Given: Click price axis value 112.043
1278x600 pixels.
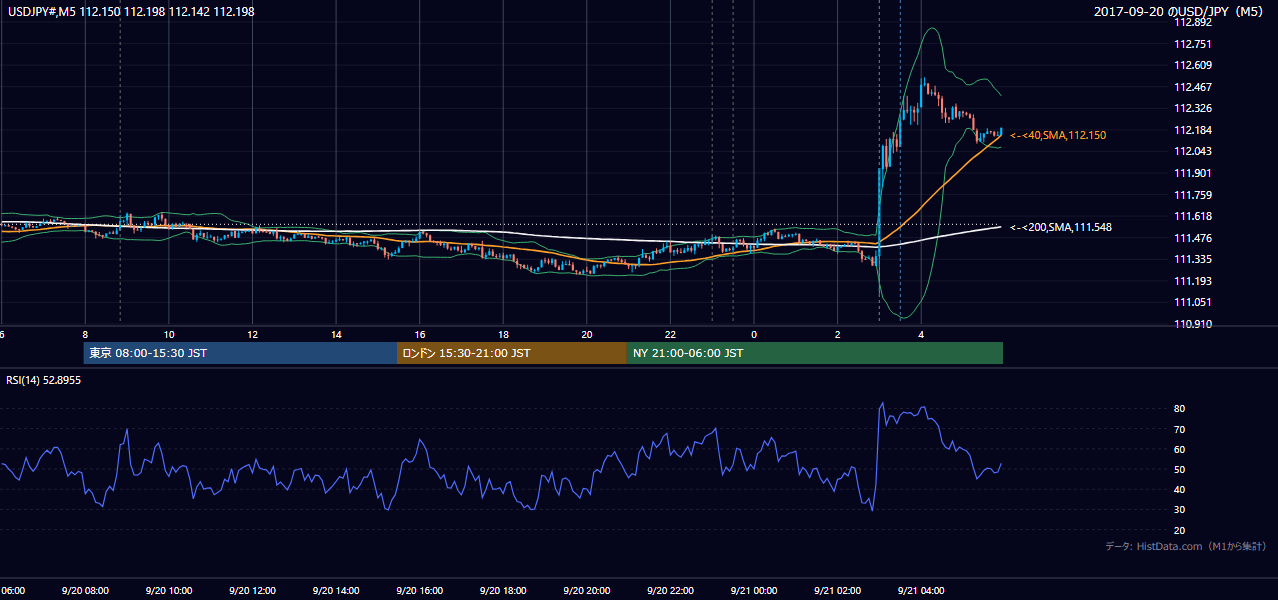Looking at the screenshot, I should click(1195, 151).
